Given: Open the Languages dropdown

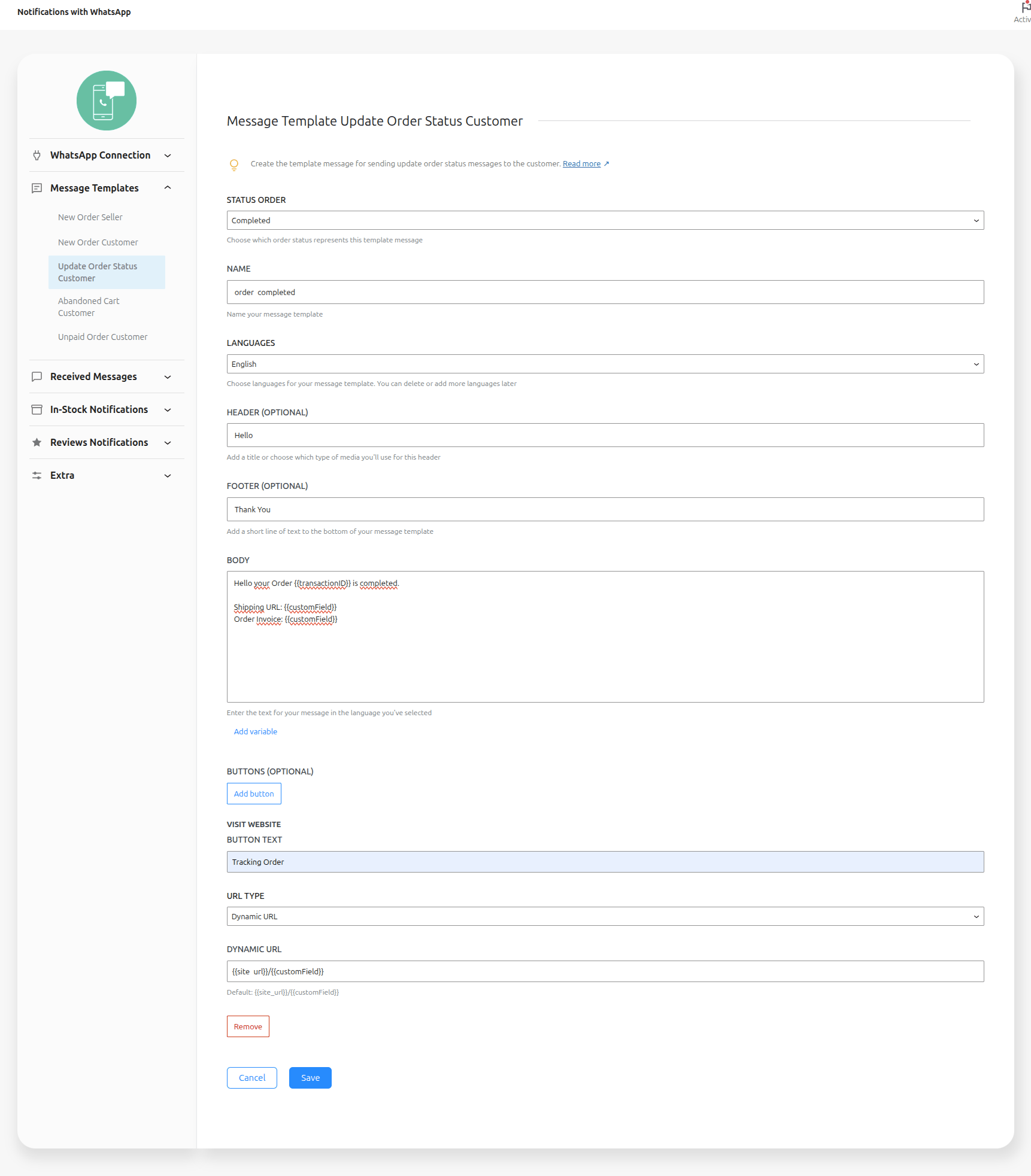Looking at the screenshot, I should tap(605, 364).
